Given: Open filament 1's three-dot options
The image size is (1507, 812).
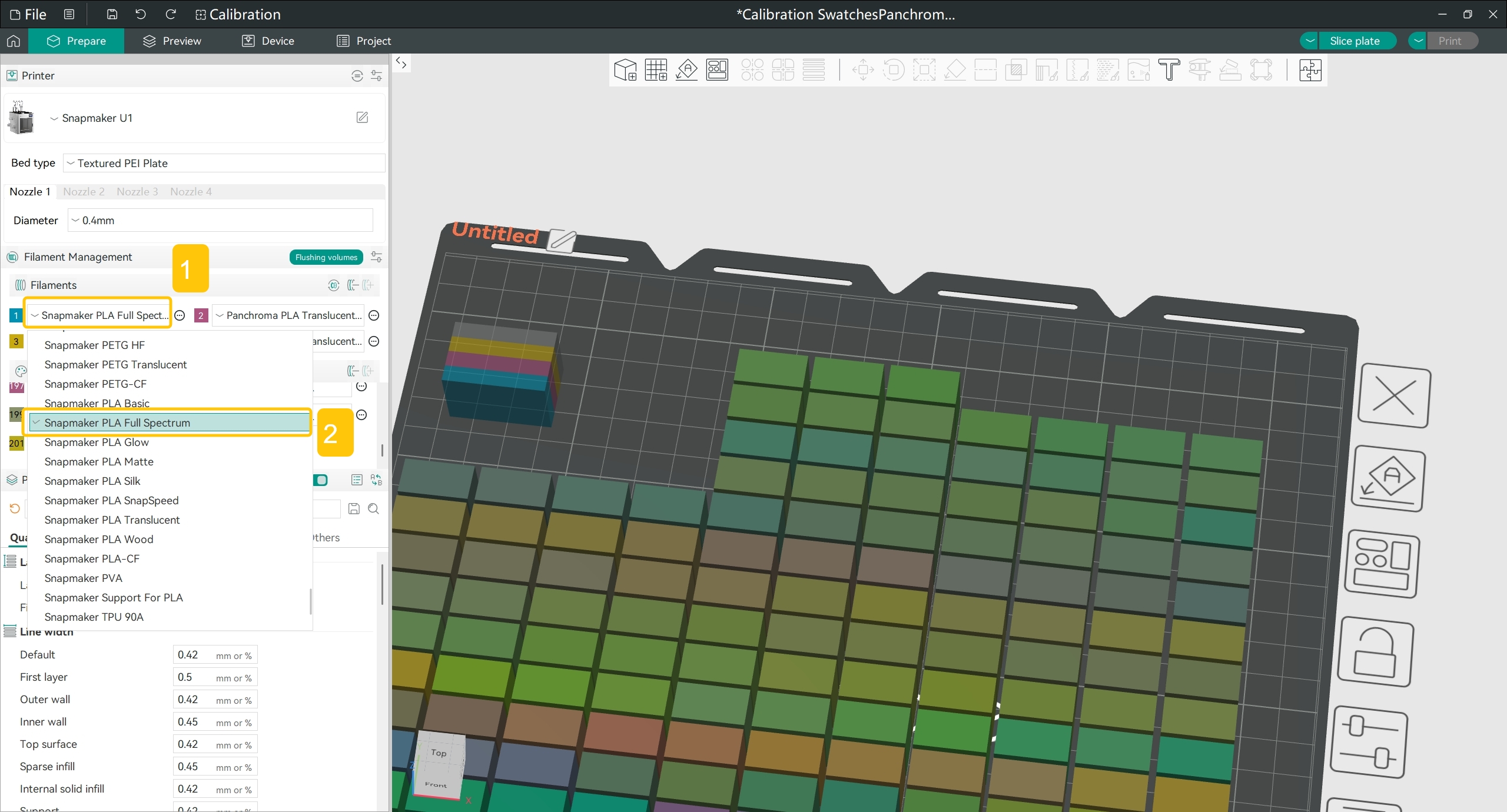Looking at the screenshot, I should [x=180, y=316].
